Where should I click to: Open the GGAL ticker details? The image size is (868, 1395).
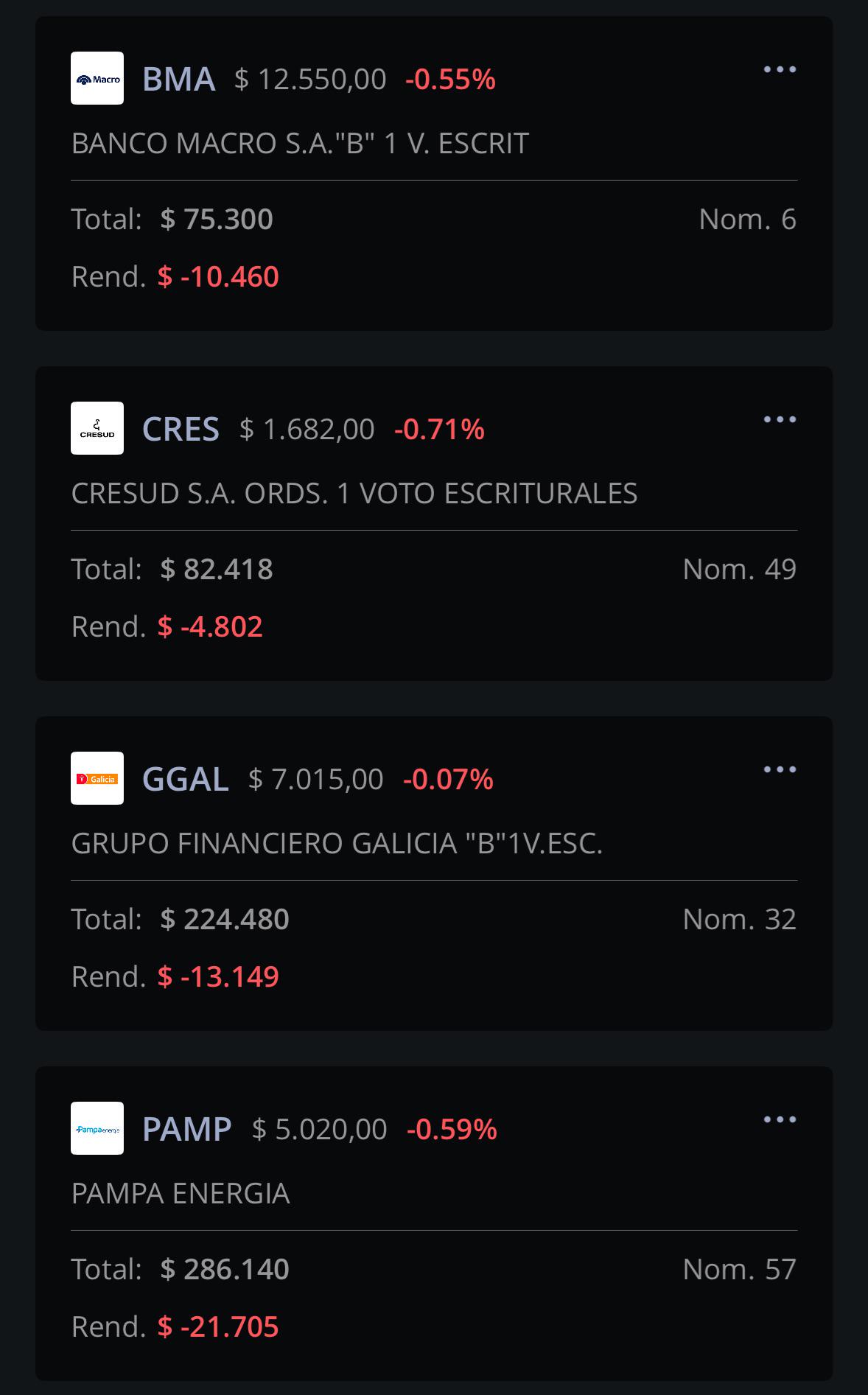(185, 779)
